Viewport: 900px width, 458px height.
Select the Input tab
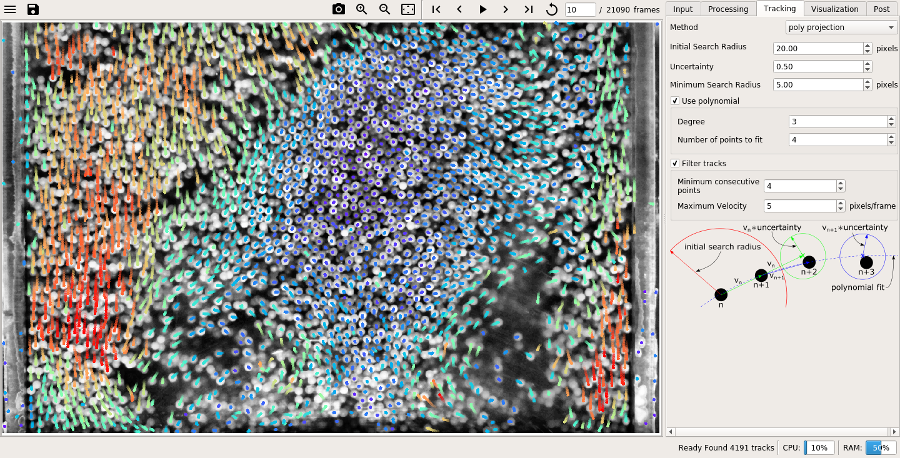(683, 9)
